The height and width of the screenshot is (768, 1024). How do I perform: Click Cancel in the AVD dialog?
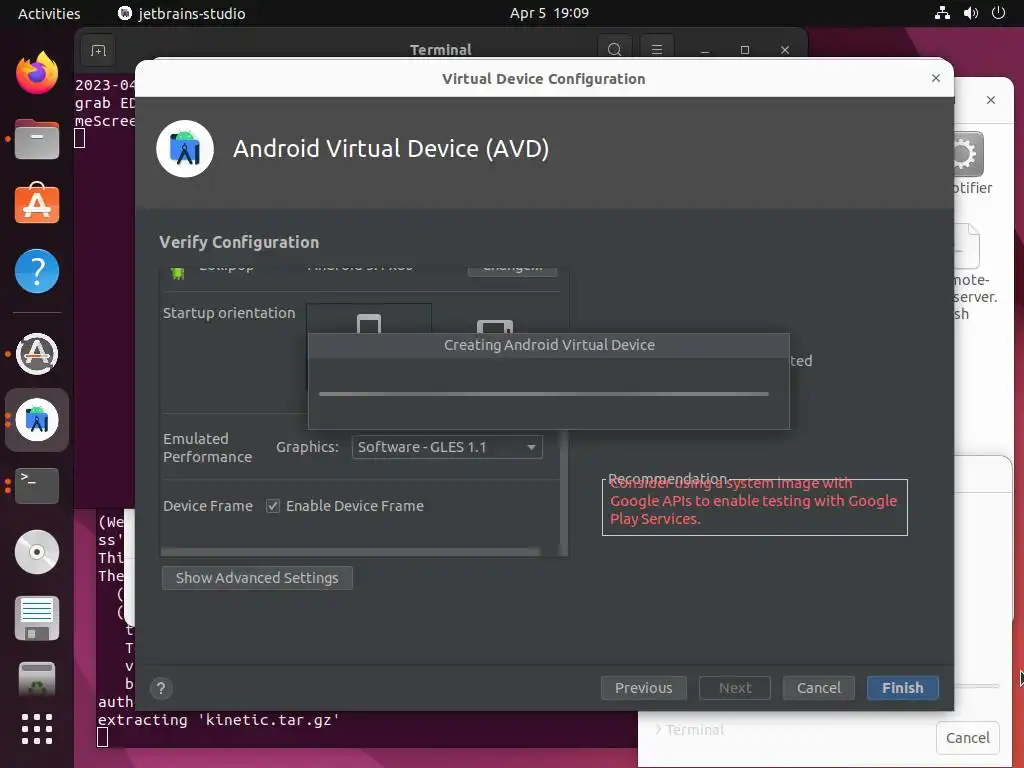tap(819, 688)
